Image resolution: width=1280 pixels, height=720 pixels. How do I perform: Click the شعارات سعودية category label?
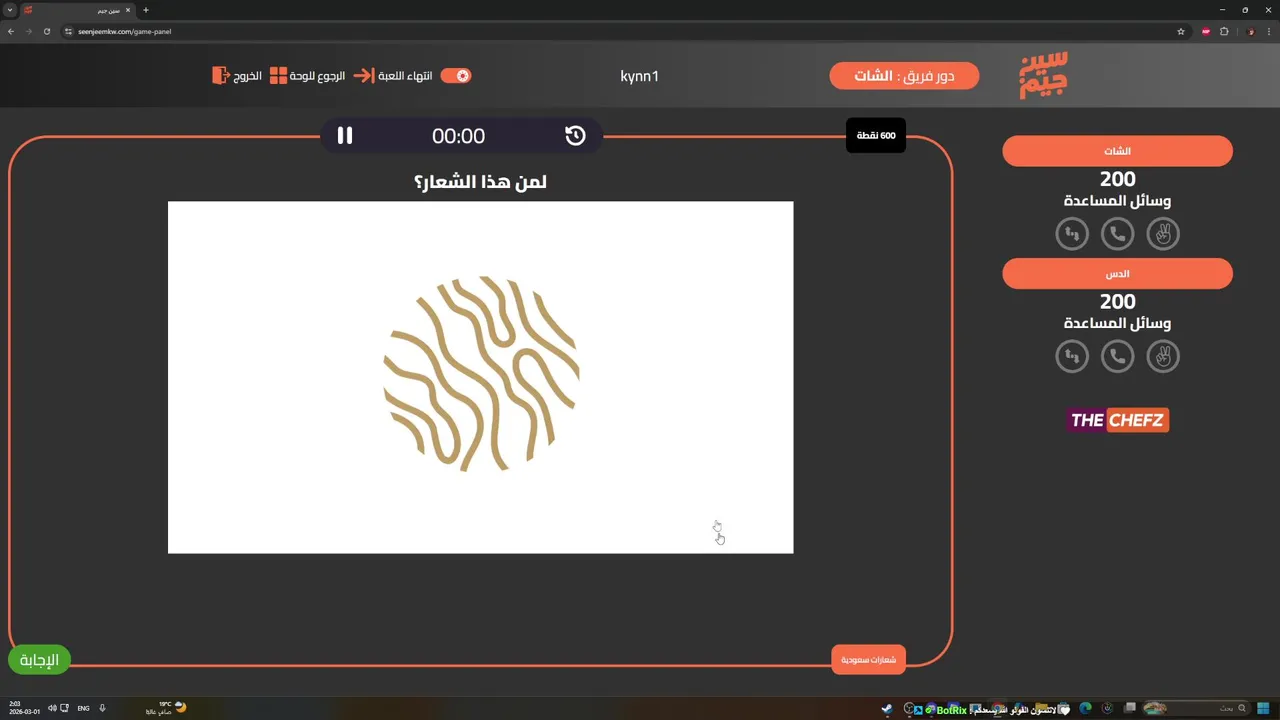[868, 660]
